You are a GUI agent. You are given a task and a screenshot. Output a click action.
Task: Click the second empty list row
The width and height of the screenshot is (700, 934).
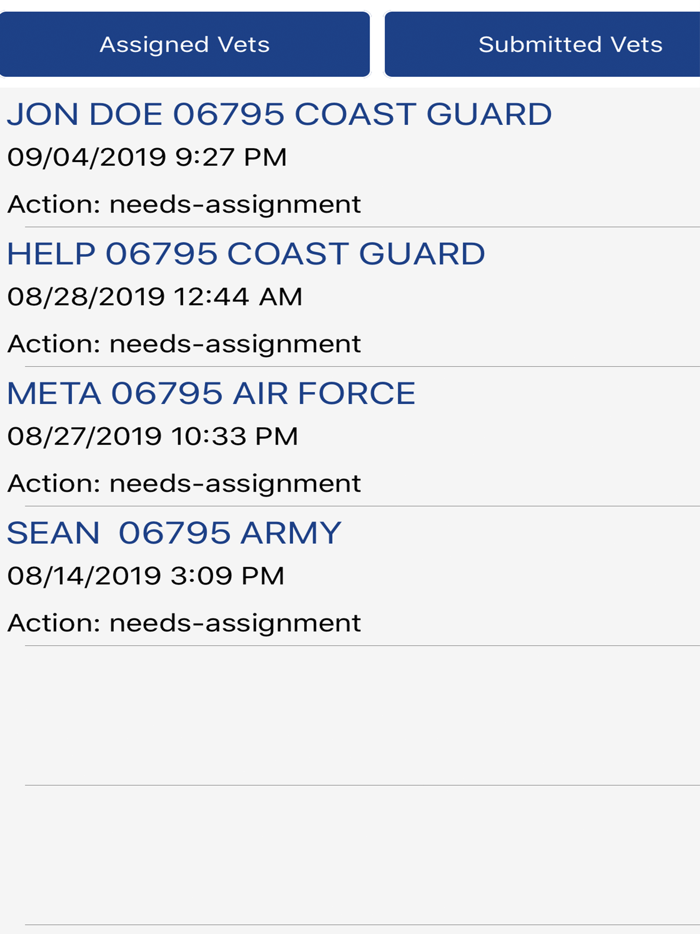point(350,855)
